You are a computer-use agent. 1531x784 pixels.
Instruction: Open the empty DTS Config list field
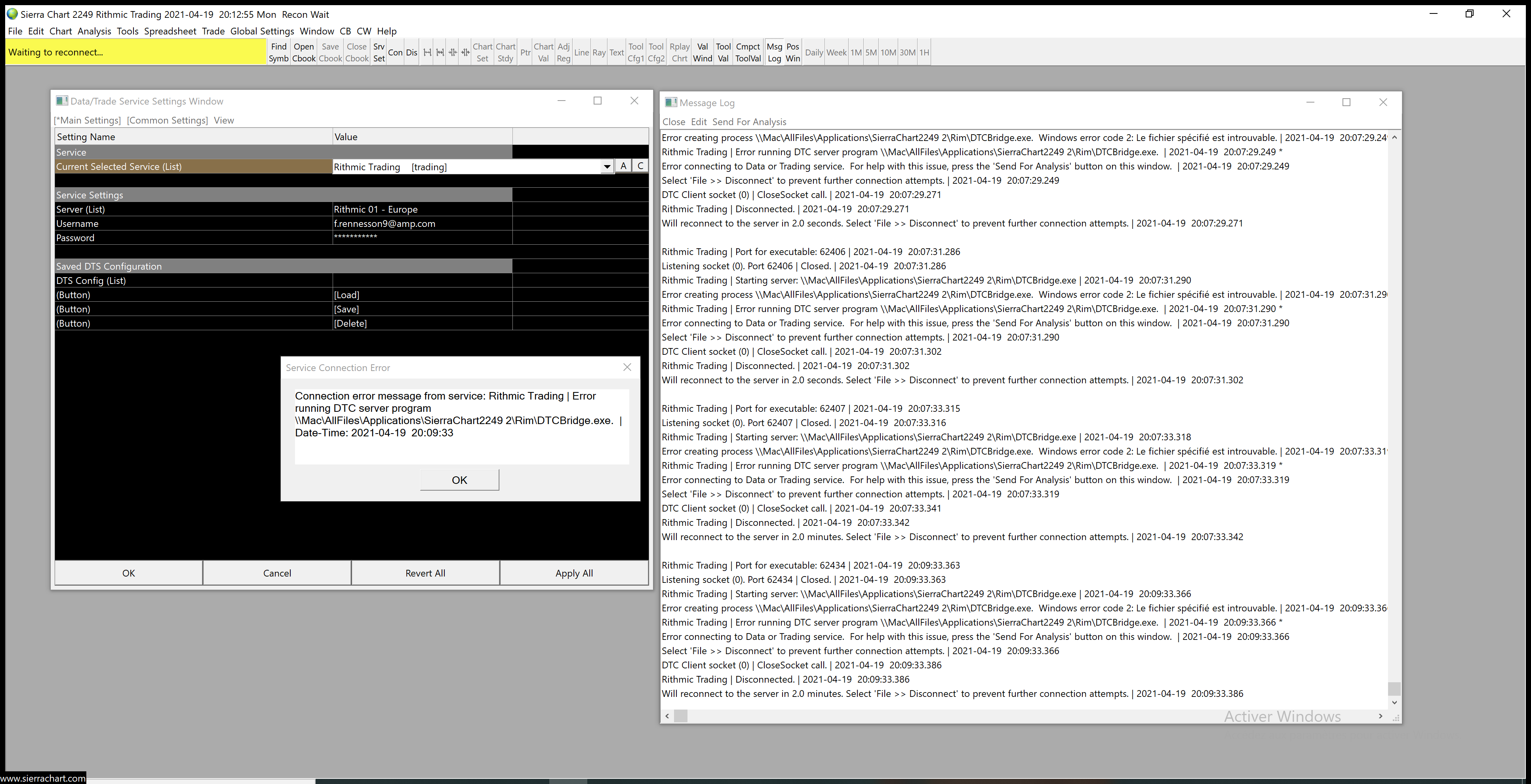coord(422,281)
